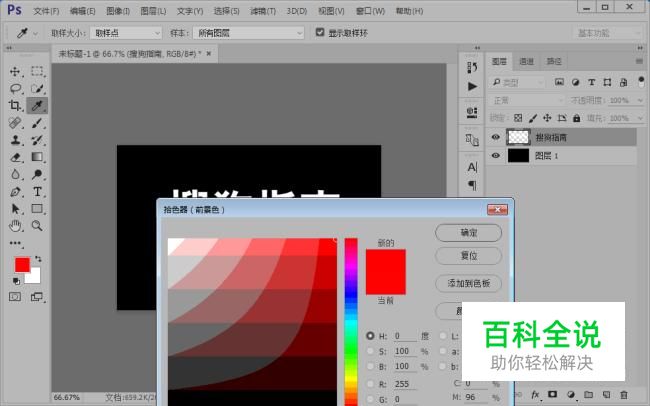Screen dimensions: 650x406
Task: Select the Rectangular Marquee tool
Action: click(37, 71)
